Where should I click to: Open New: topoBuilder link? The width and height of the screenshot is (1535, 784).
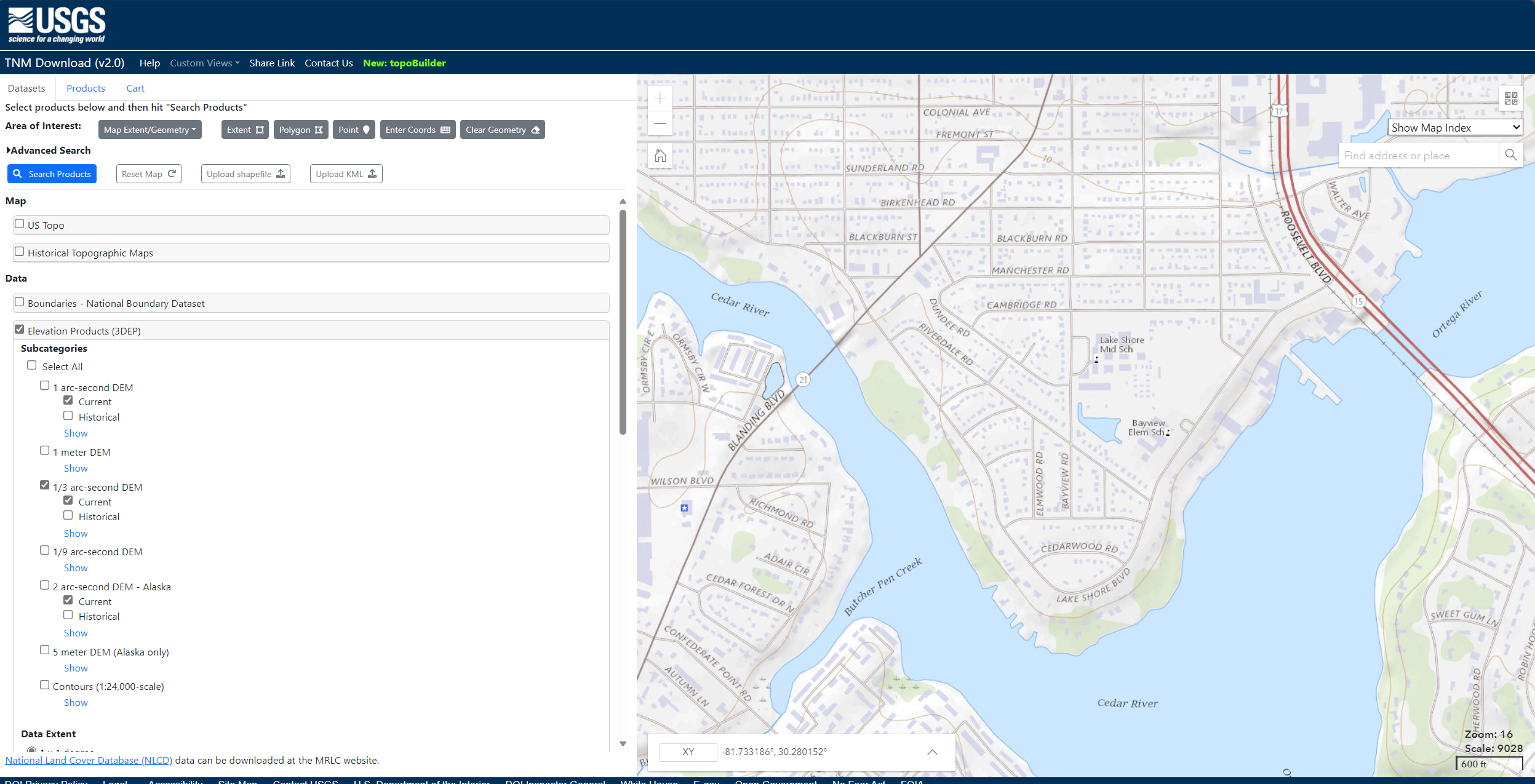click(x=404, y=63)
